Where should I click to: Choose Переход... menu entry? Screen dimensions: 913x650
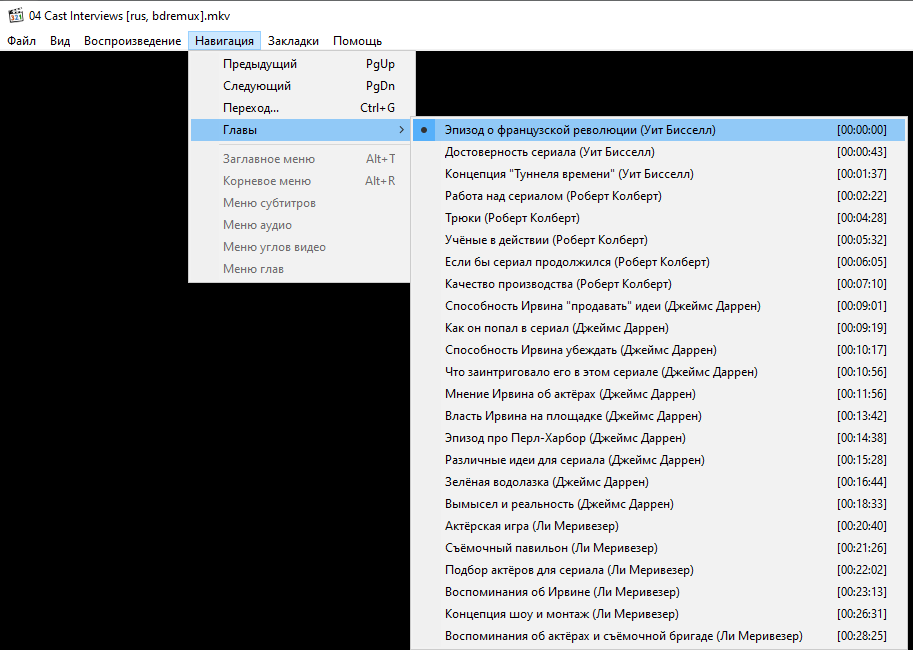pos(302,108)
